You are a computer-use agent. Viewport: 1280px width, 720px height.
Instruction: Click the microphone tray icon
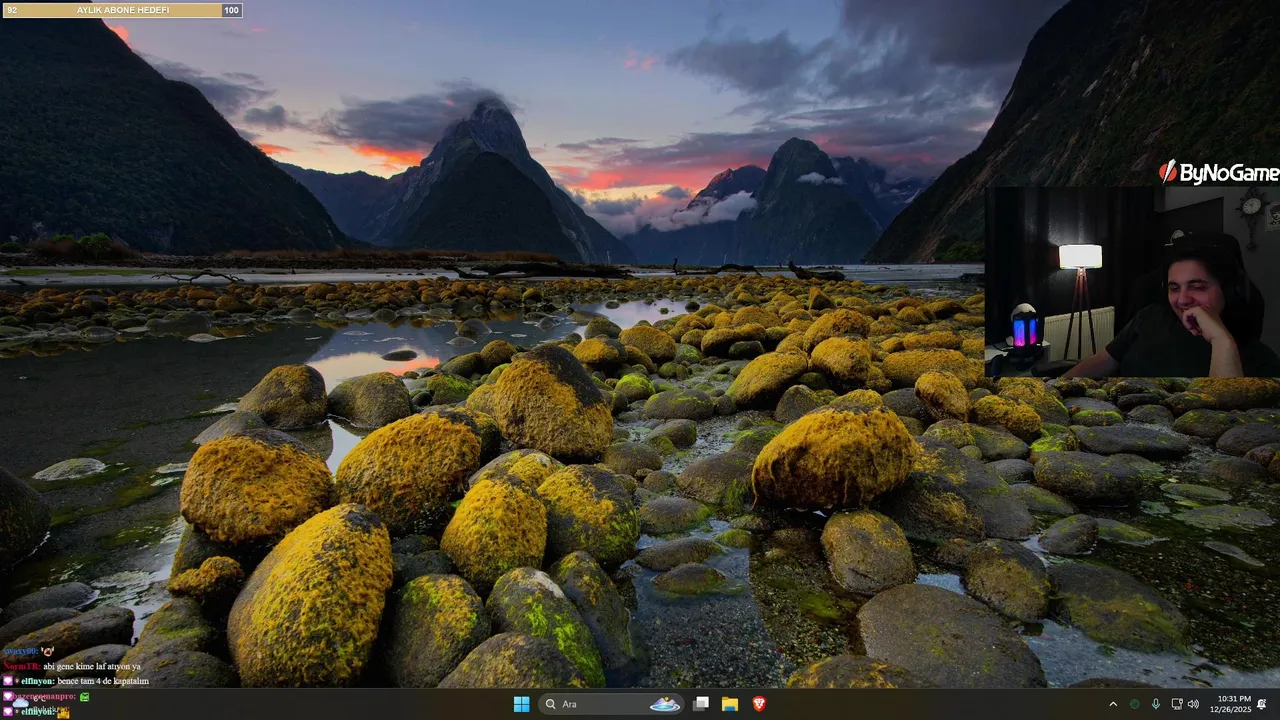(1156, 704)
